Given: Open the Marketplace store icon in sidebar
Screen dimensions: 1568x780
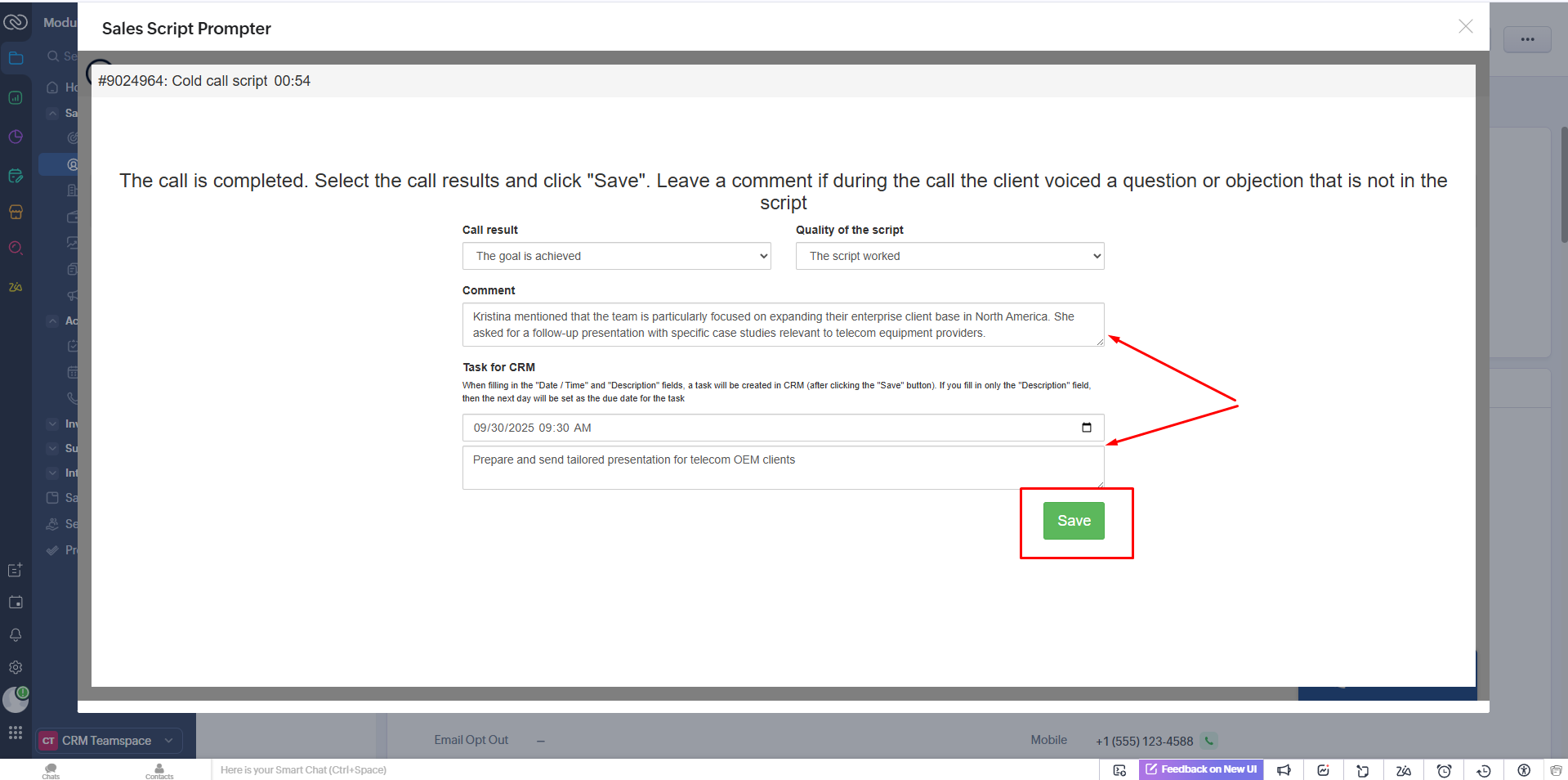Looking at the screenshot, I should coord(16,212).
